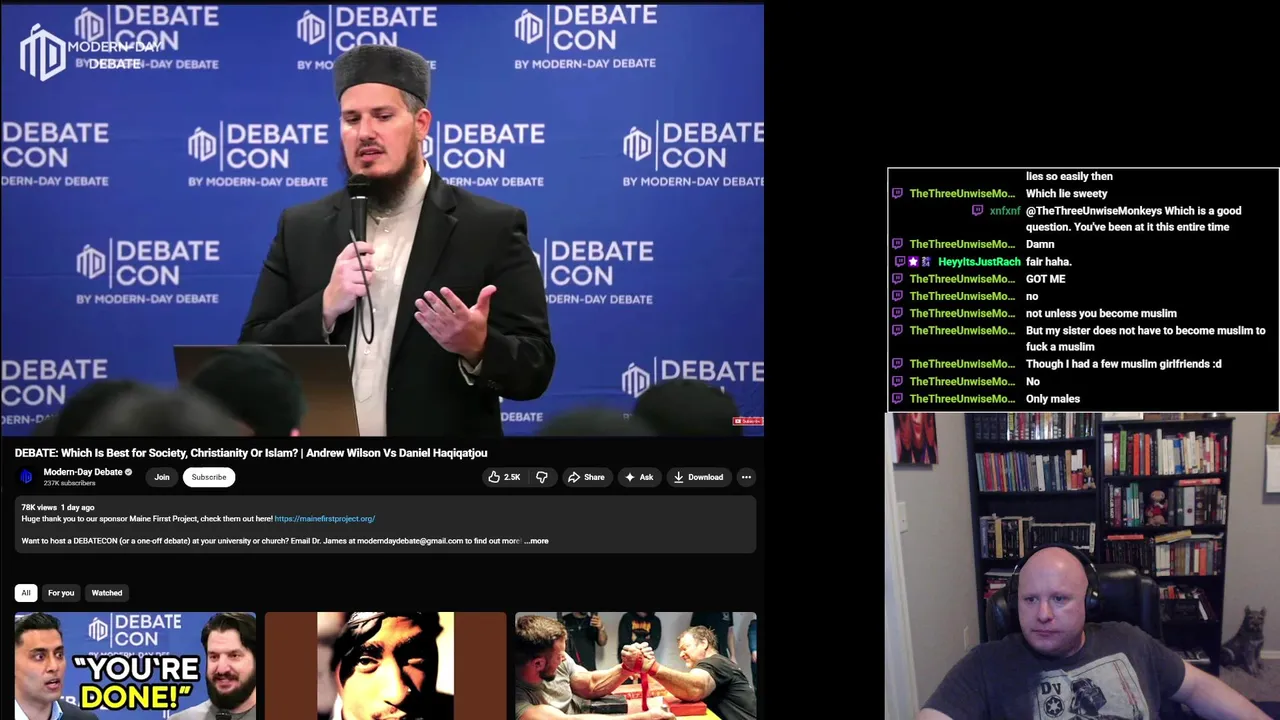Click the video player showing the debate speaker
Screen dimensions: 1280x720
pos(382,218)
